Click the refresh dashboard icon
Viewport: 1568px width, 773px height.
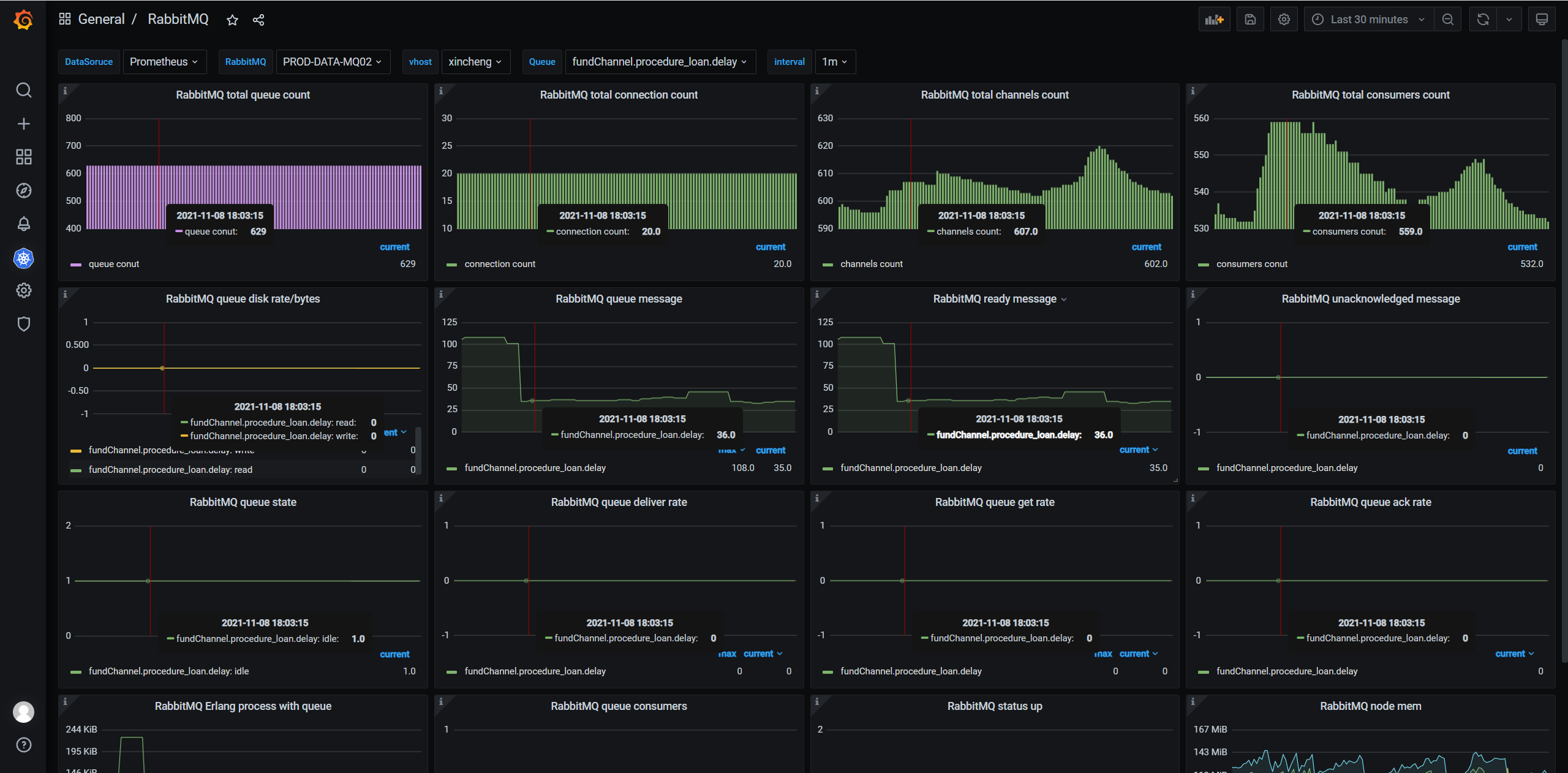(x=1482, y=20)
